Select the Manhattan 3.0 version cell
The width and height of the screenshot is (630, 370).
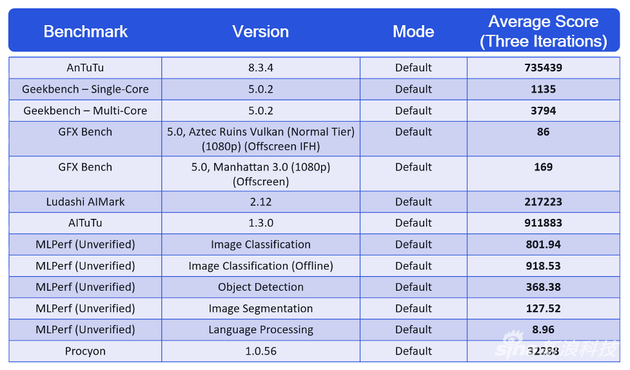click(x=261, y=174)
